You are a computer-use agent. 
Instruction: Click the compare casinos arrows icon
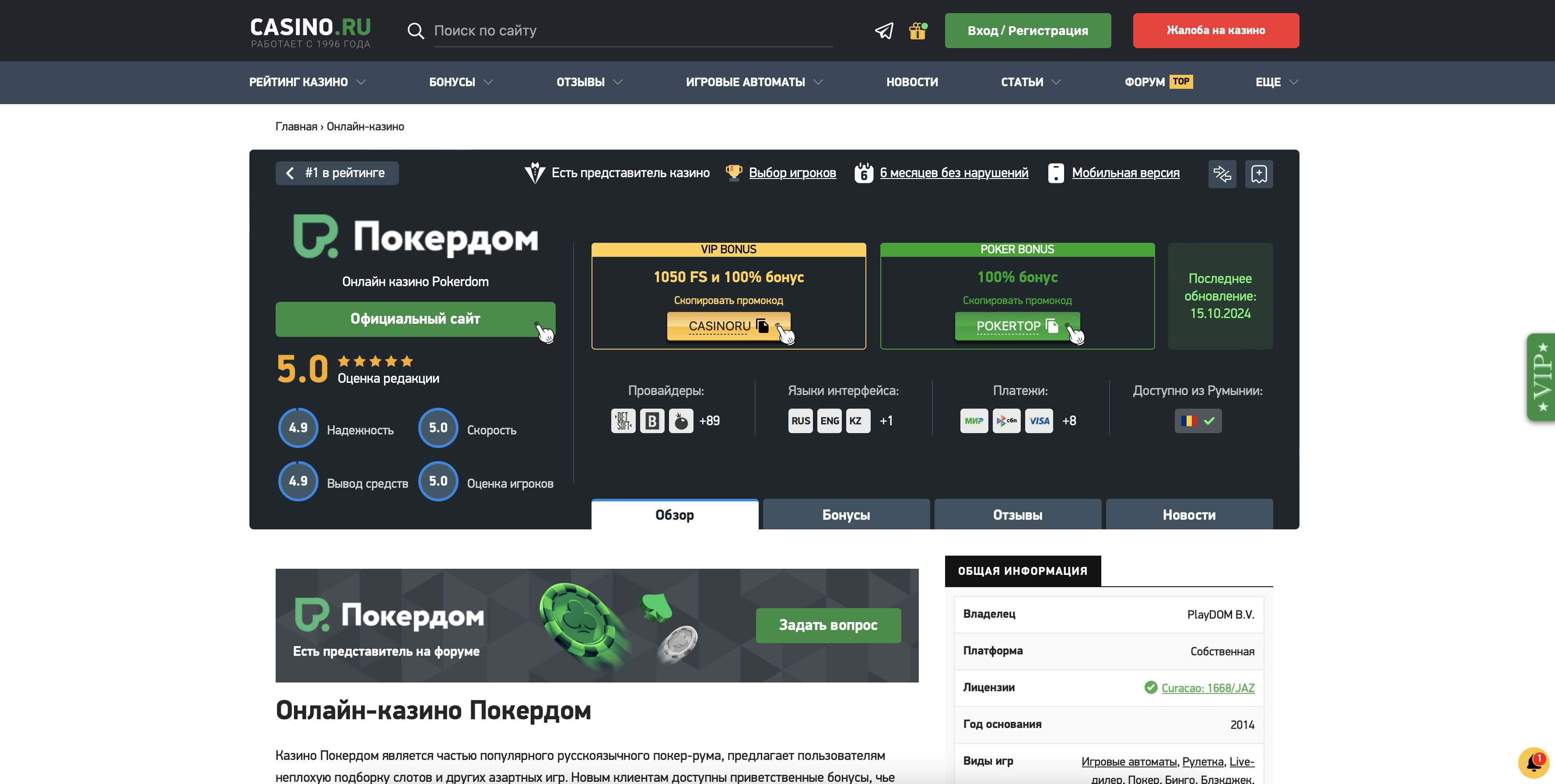tap(1222, 174)
